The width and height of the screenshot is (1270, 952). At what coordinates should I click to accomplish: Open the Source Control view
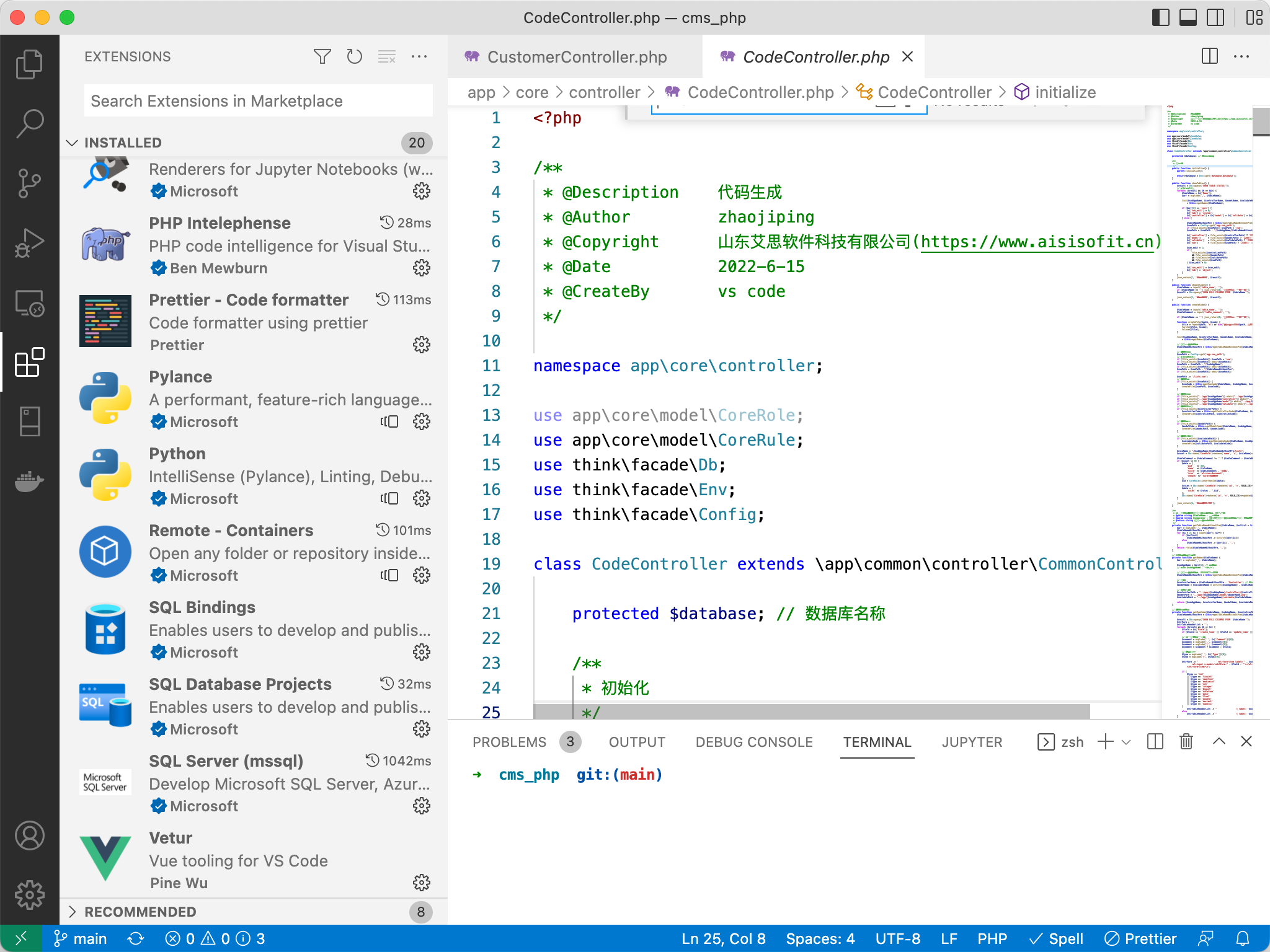[29, 183]
